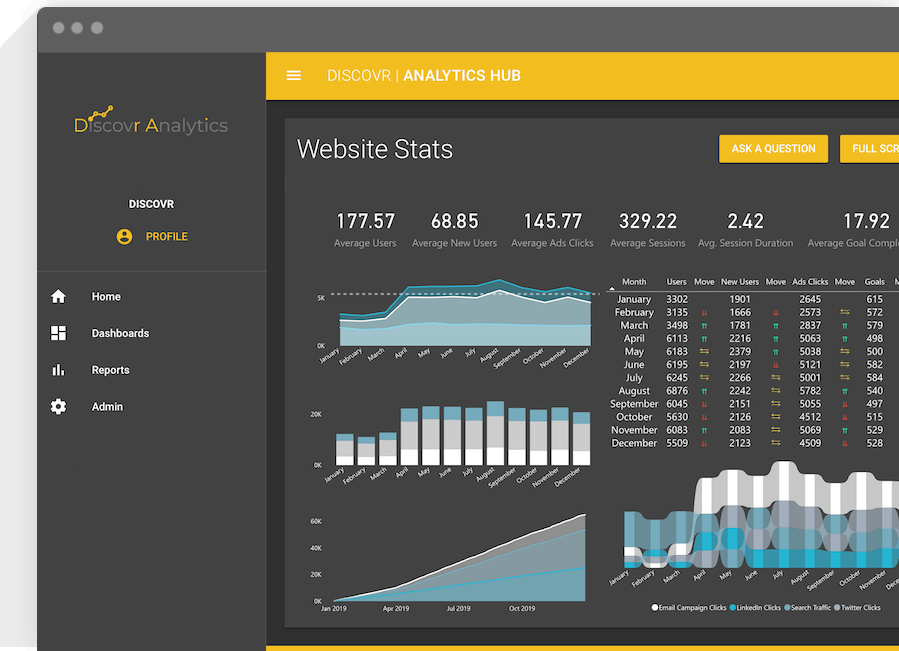Click the Discovr Analytics logo
Screen dimensions: 899x651
[x=151, y=122]
